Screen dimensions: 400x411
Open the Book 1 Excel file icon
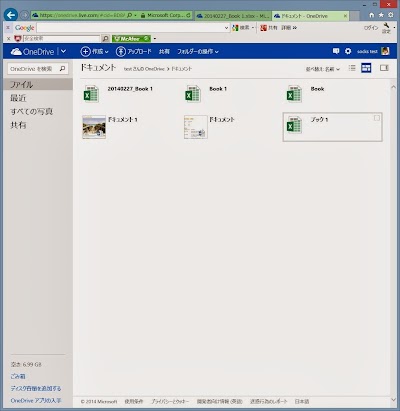tap(193, 94)
